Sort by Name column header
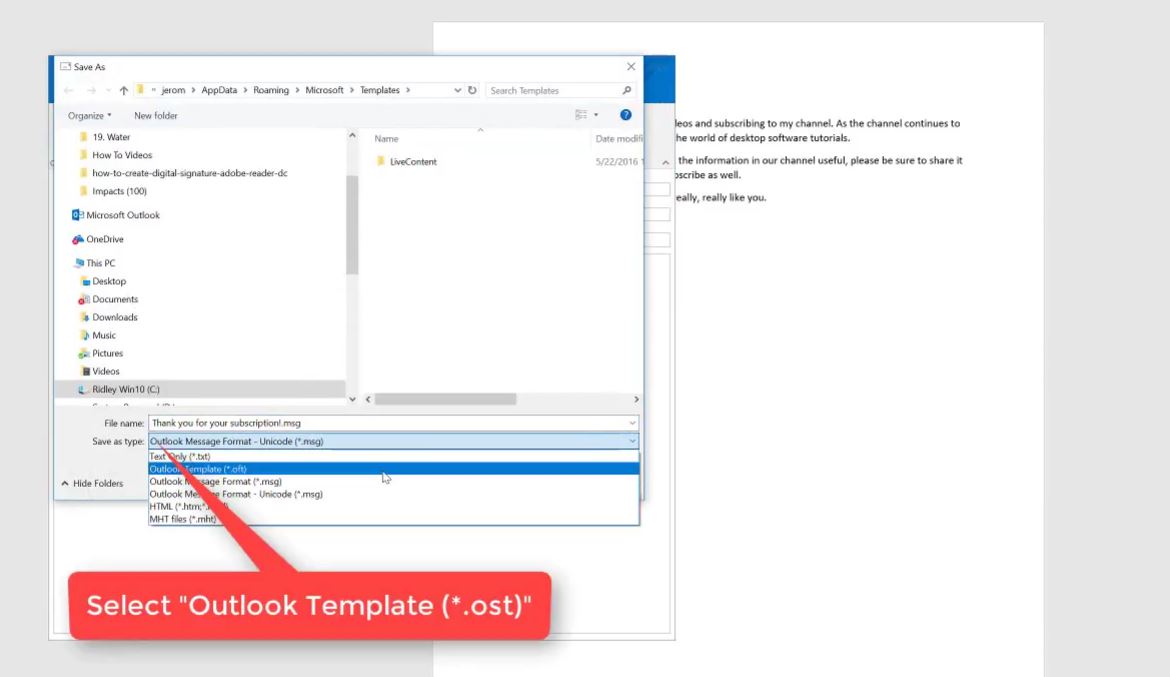1170x677 pixels. (387, 139)
